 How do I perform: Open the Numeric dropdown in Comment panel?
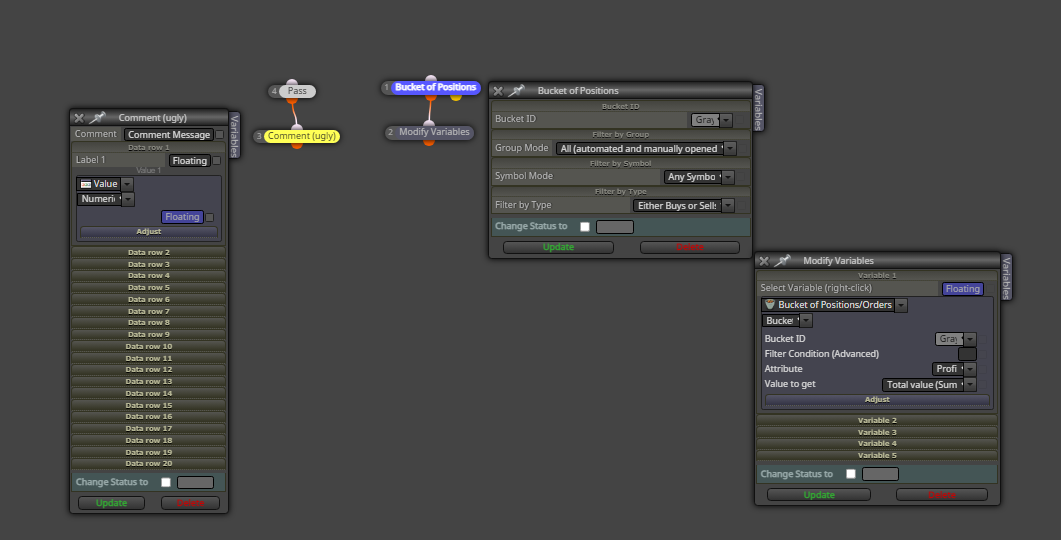128,199
